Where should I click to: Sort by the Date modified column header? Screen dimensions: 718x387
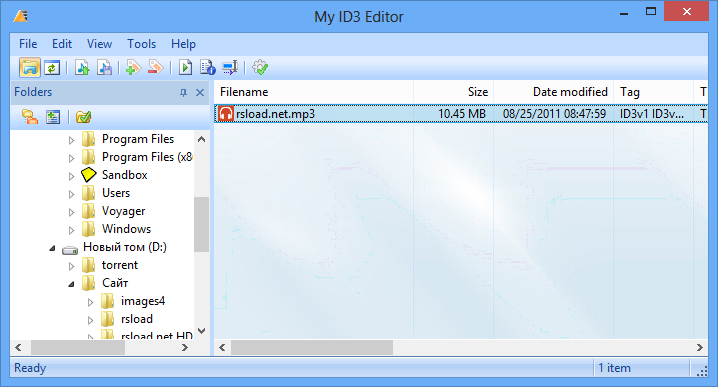coord(553,92)
